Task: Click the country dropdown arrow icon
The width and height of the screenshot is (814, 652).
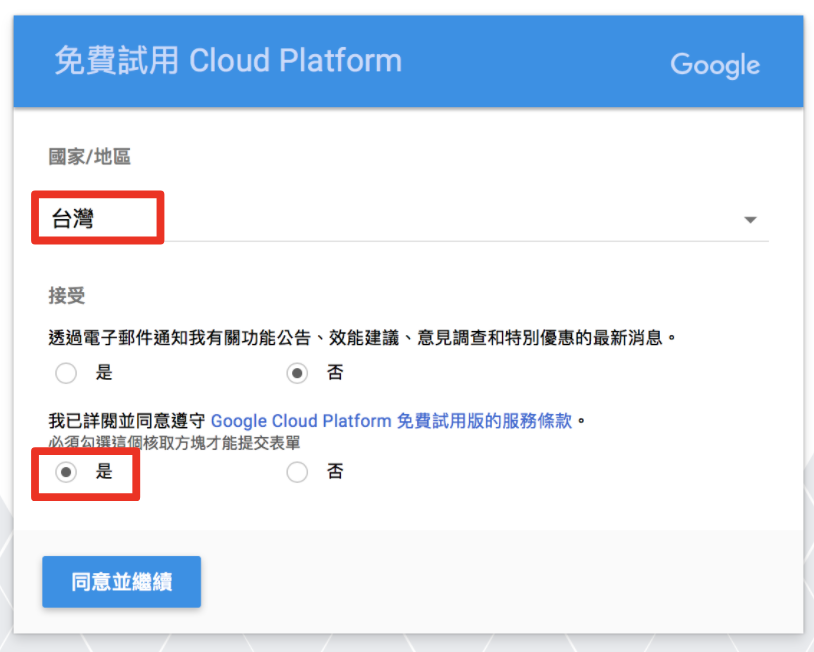Action: (750, 220)
